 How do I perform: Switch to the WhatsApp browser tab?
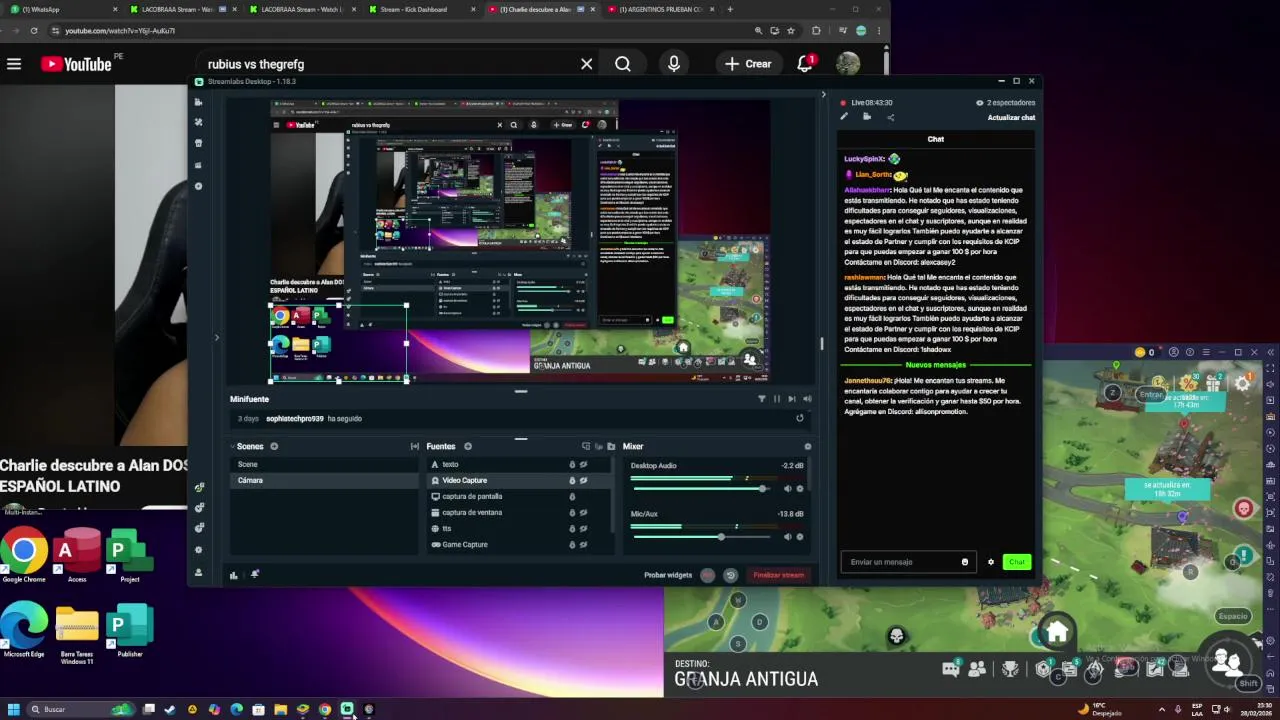point(62,10)
